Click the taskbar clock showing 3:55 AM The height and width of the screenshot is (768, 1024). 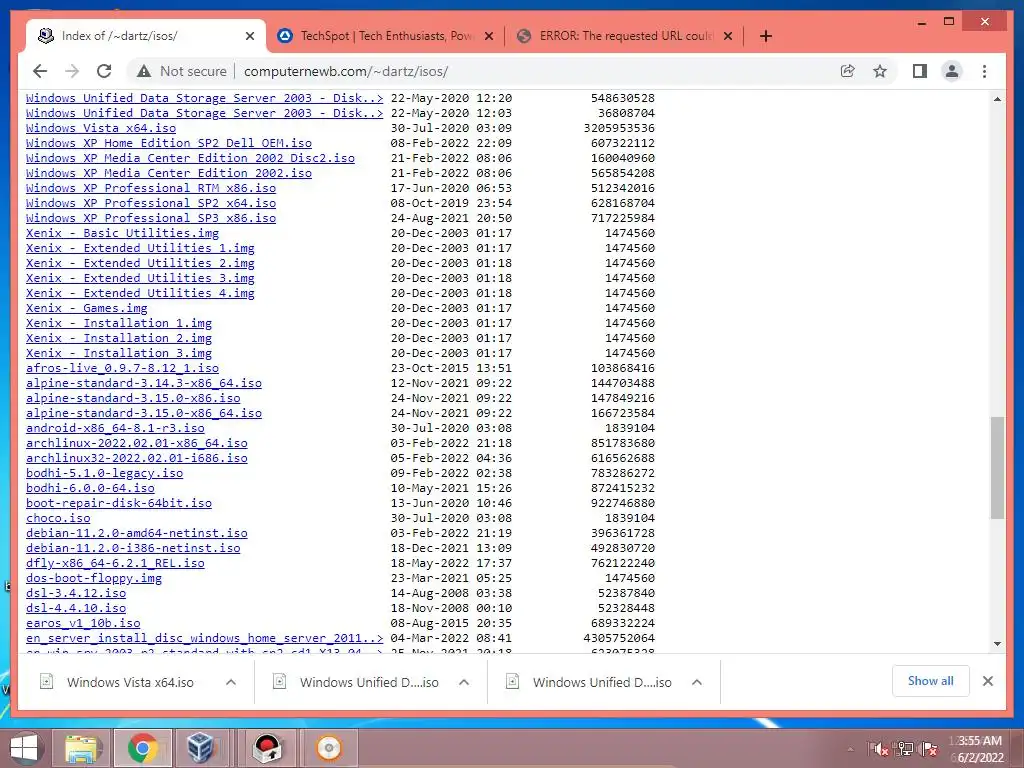pyautogui.click(x=980, y=749)
